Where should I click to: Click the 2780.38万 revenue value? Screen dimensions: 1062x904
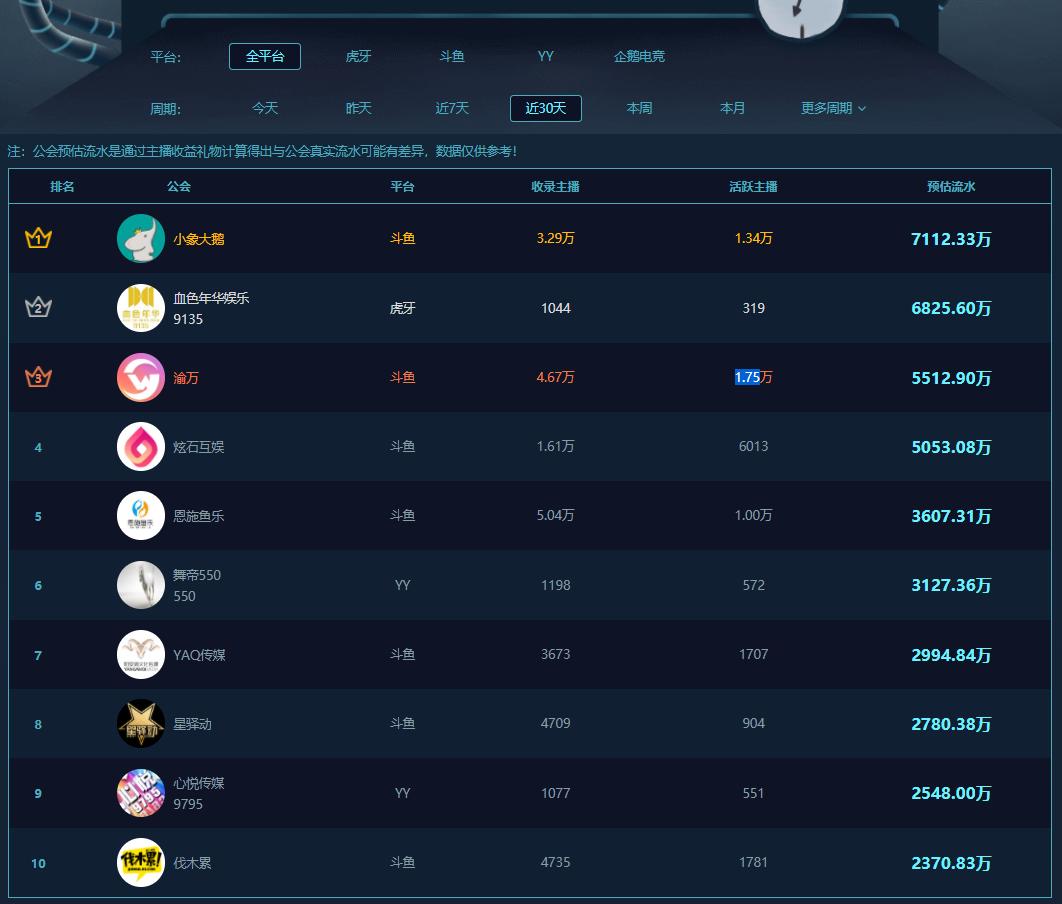pos(951,724)
